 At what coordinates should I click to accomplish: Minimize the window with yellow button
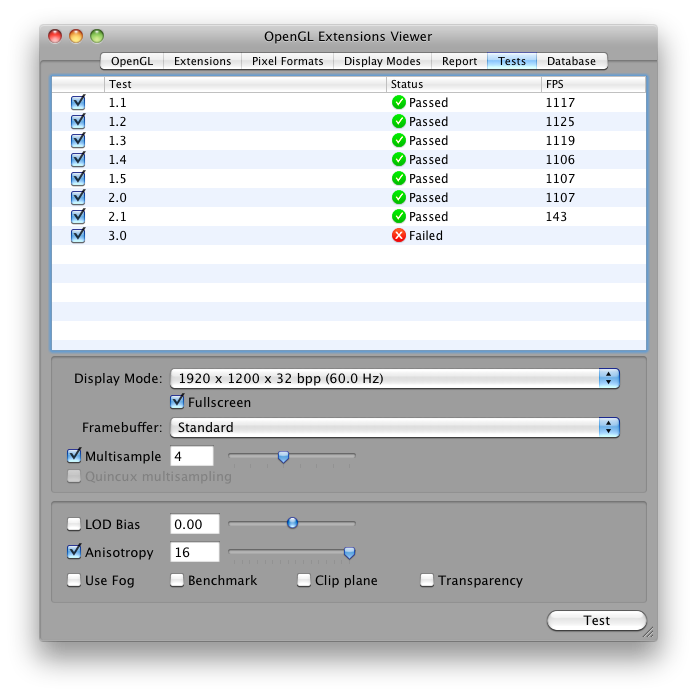76,36
